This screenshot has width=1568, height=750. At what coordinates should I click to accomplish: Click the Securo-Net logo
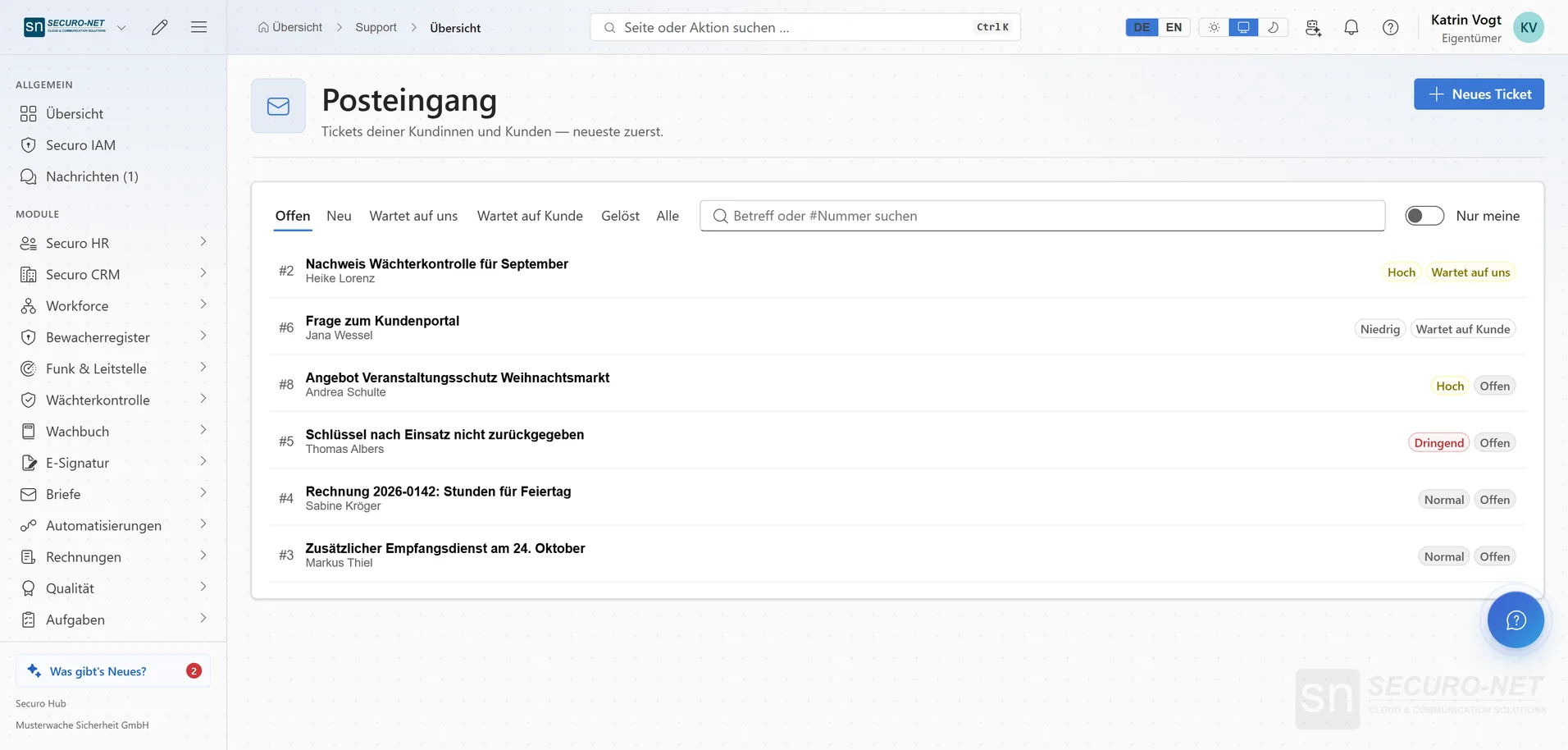click(x=65, y=27)
